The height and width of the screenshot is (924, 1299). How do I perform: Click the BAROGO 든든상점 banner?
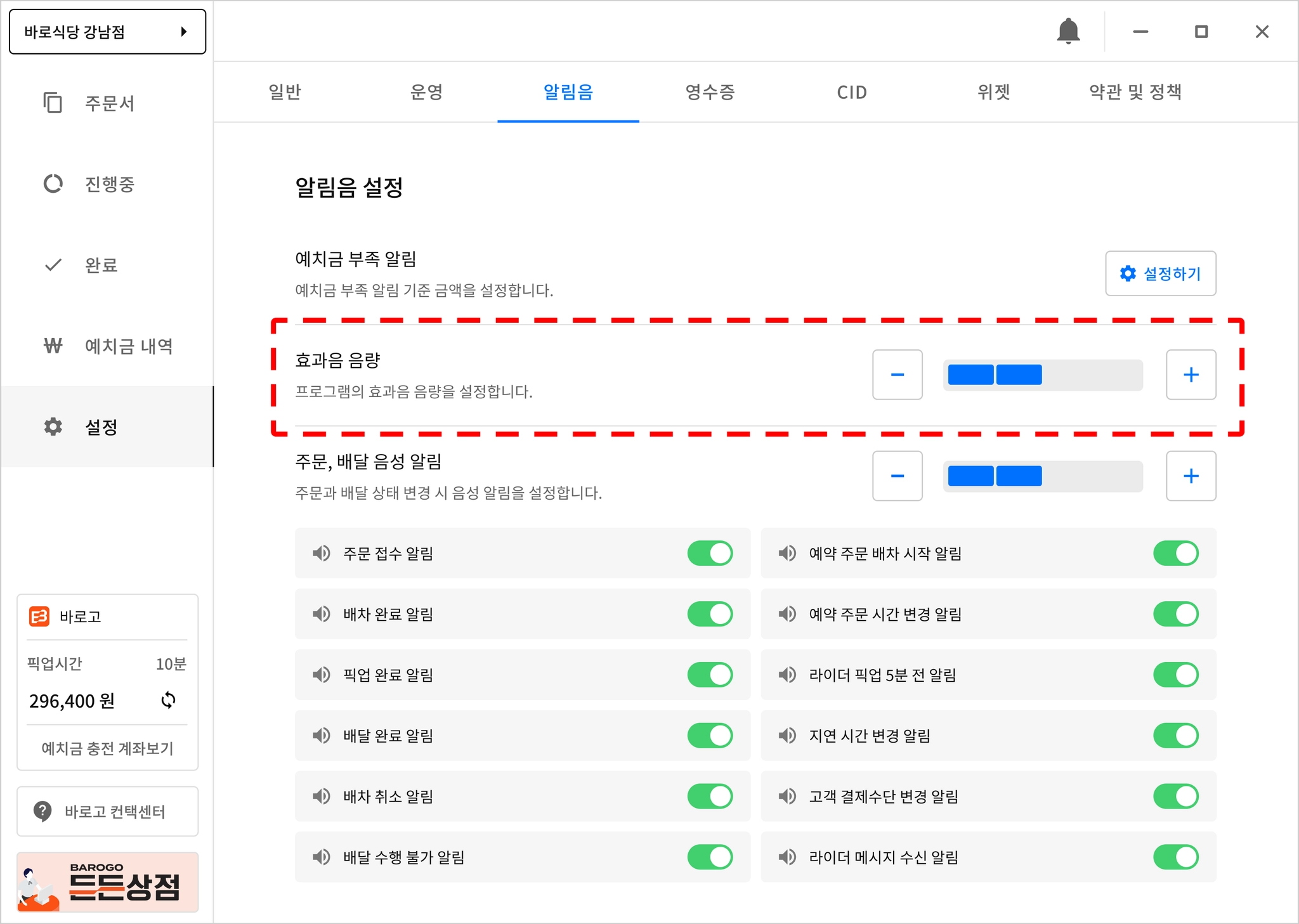tap(107, 882)
